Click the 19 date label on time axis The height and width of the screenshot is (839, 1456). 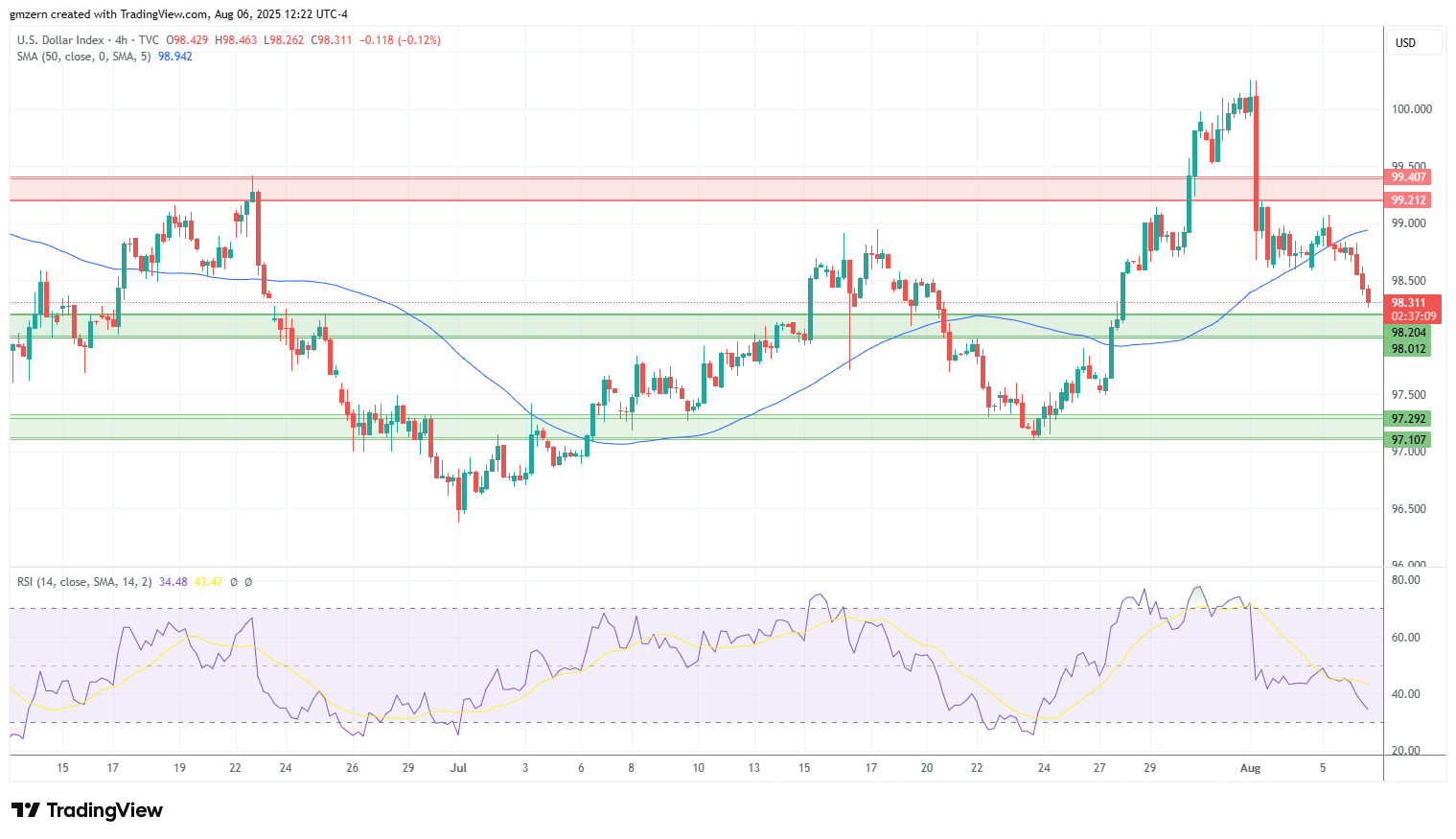click(180, 768)
